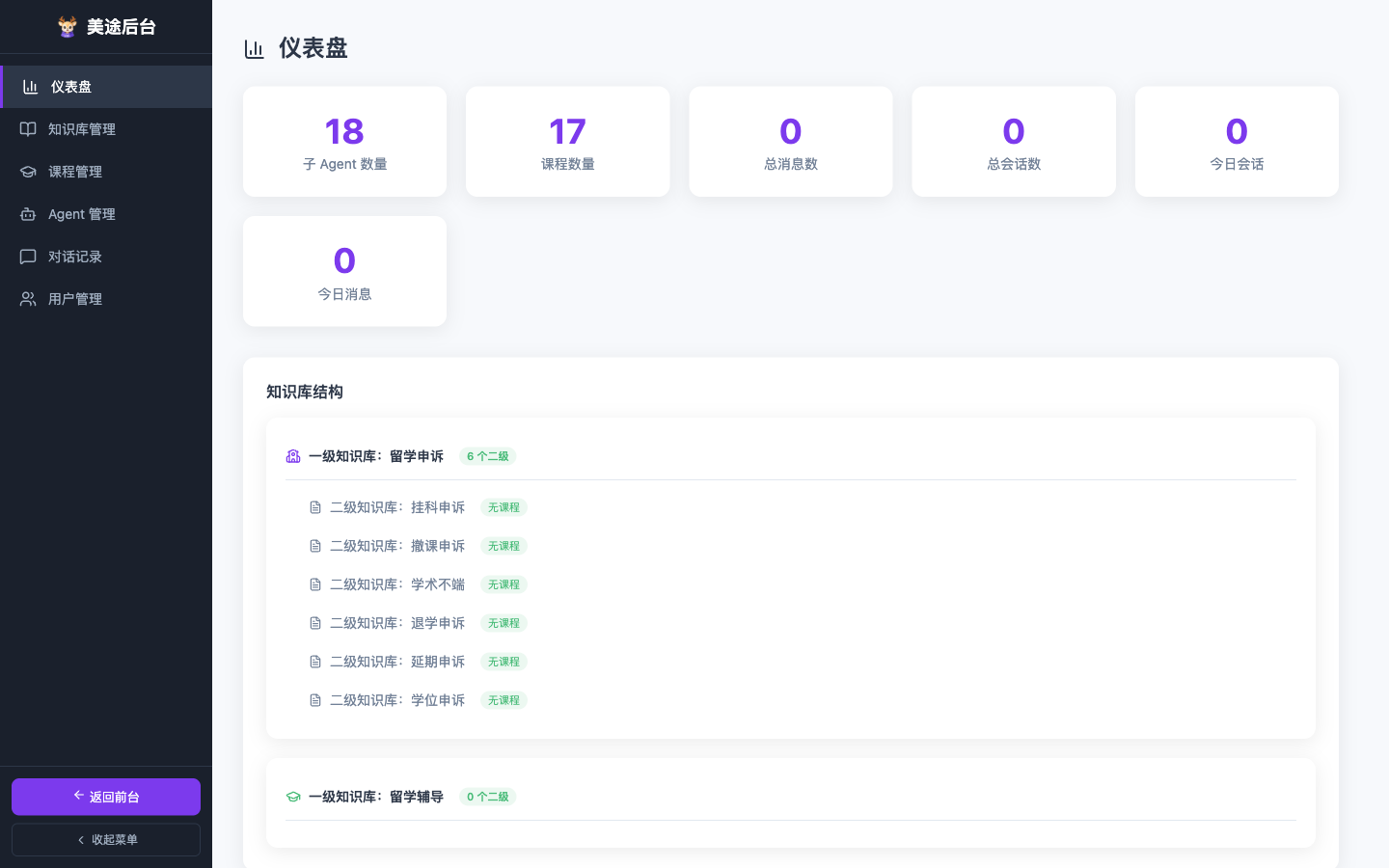Click the robot icon for Agent 管理

coord(28,214)
